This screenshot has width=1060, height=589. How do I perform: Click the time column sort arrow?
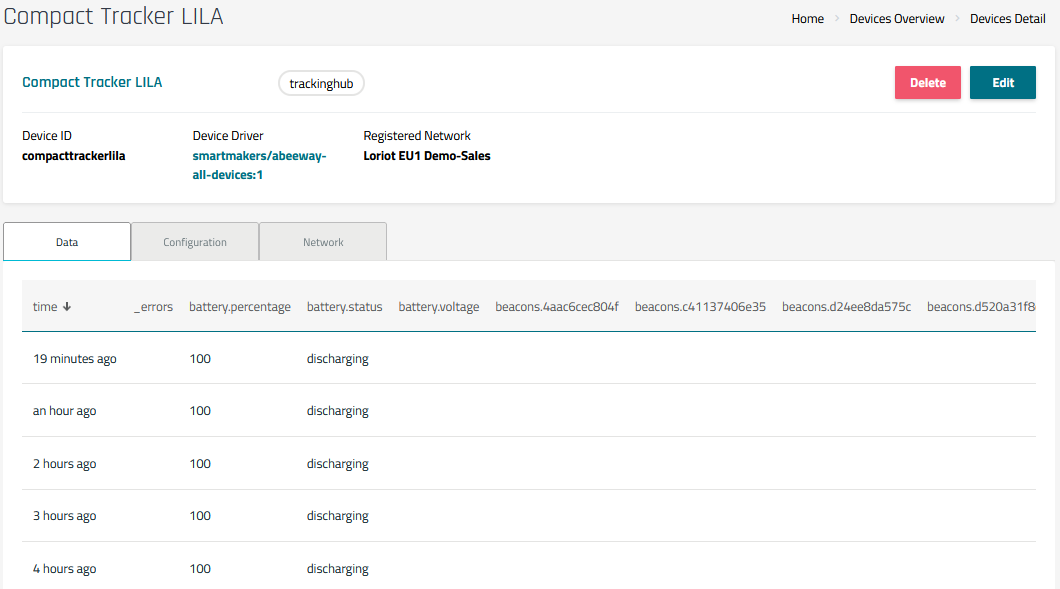(67, 307)
